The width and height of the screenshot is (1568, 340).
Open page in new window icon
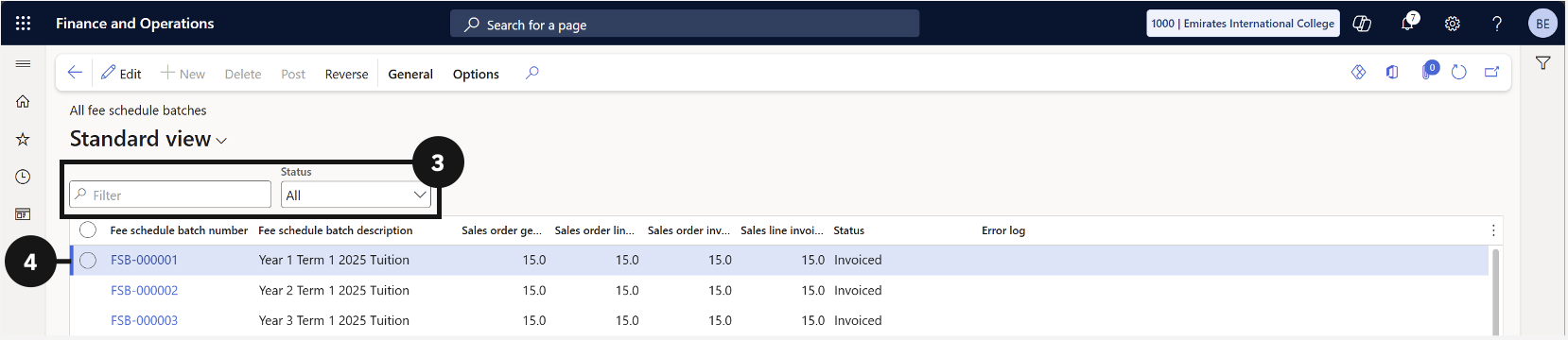tap(1492, 72)
